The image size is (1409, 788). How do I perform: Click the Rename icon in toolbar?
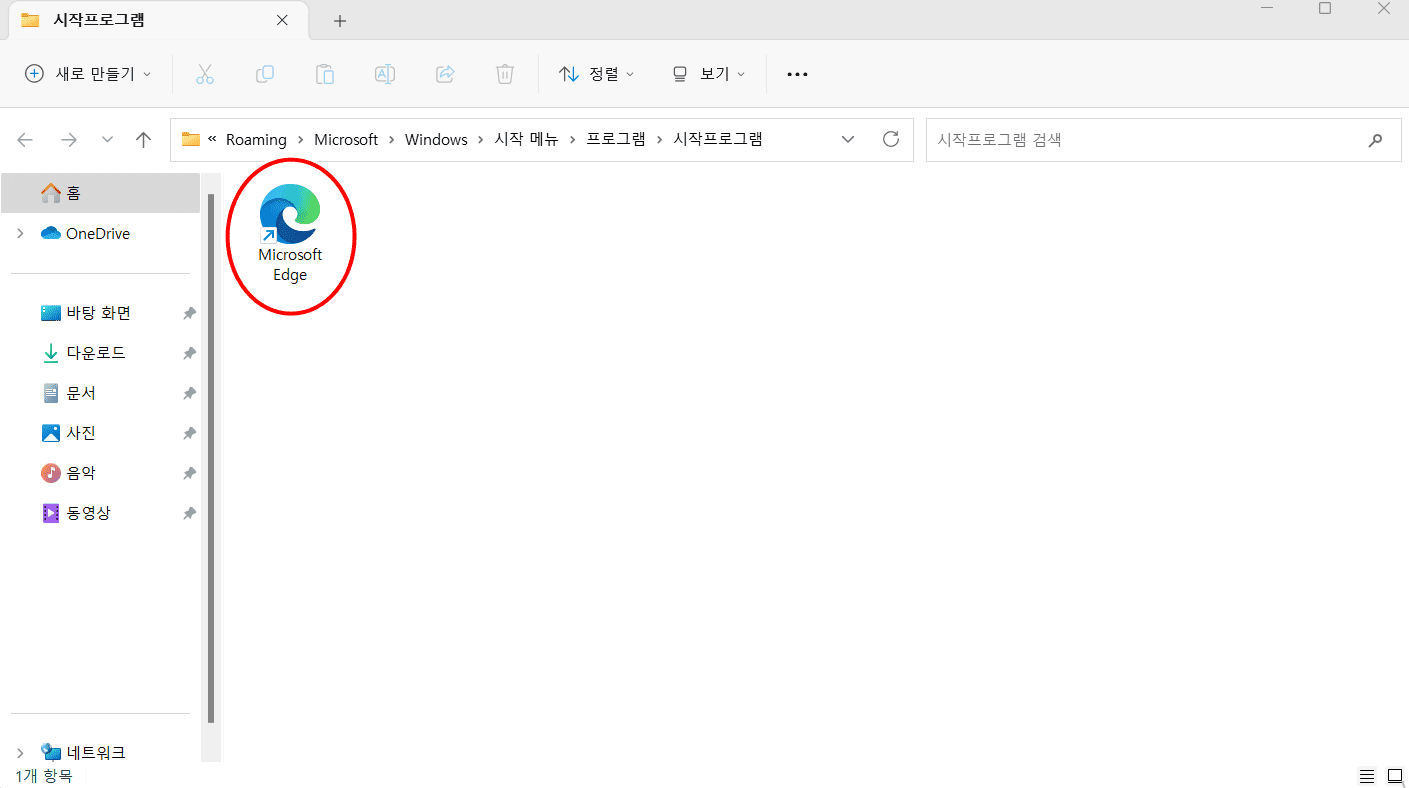(385, 74)
